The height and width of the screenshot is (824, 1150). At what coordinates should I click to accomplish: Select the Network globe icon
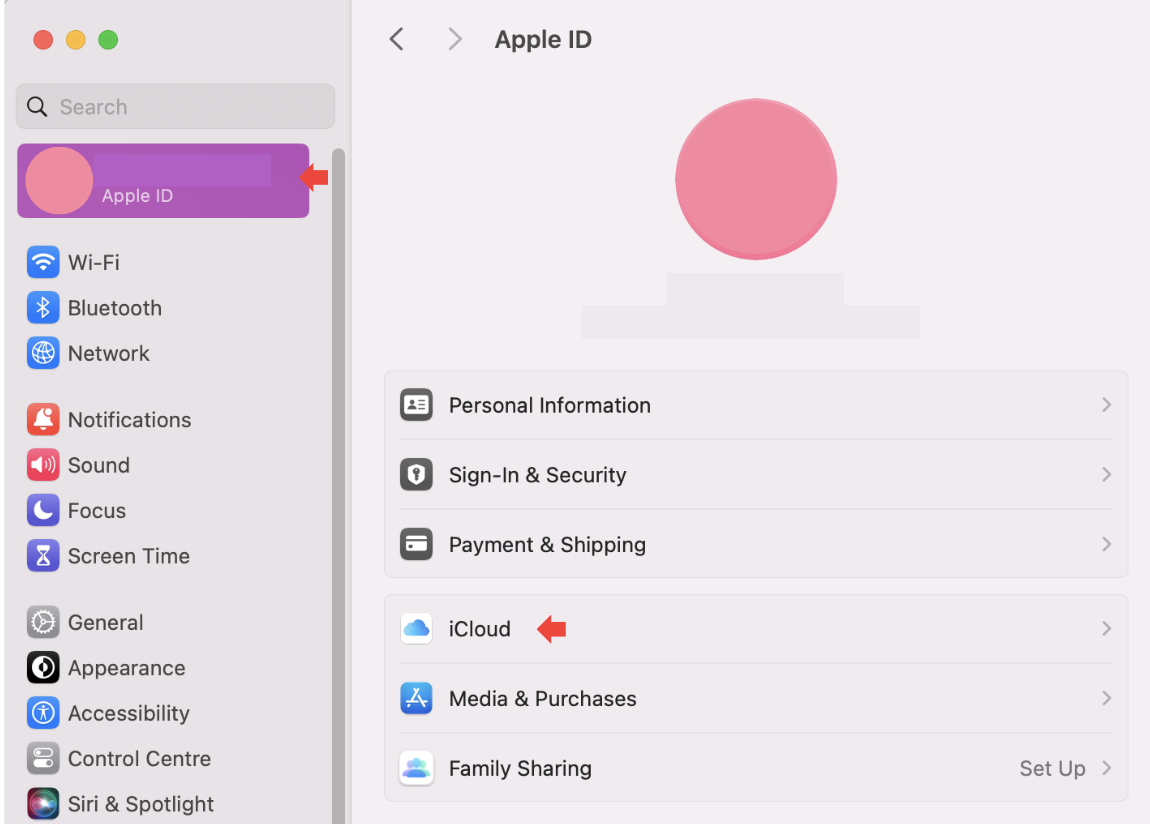[43, 353]
